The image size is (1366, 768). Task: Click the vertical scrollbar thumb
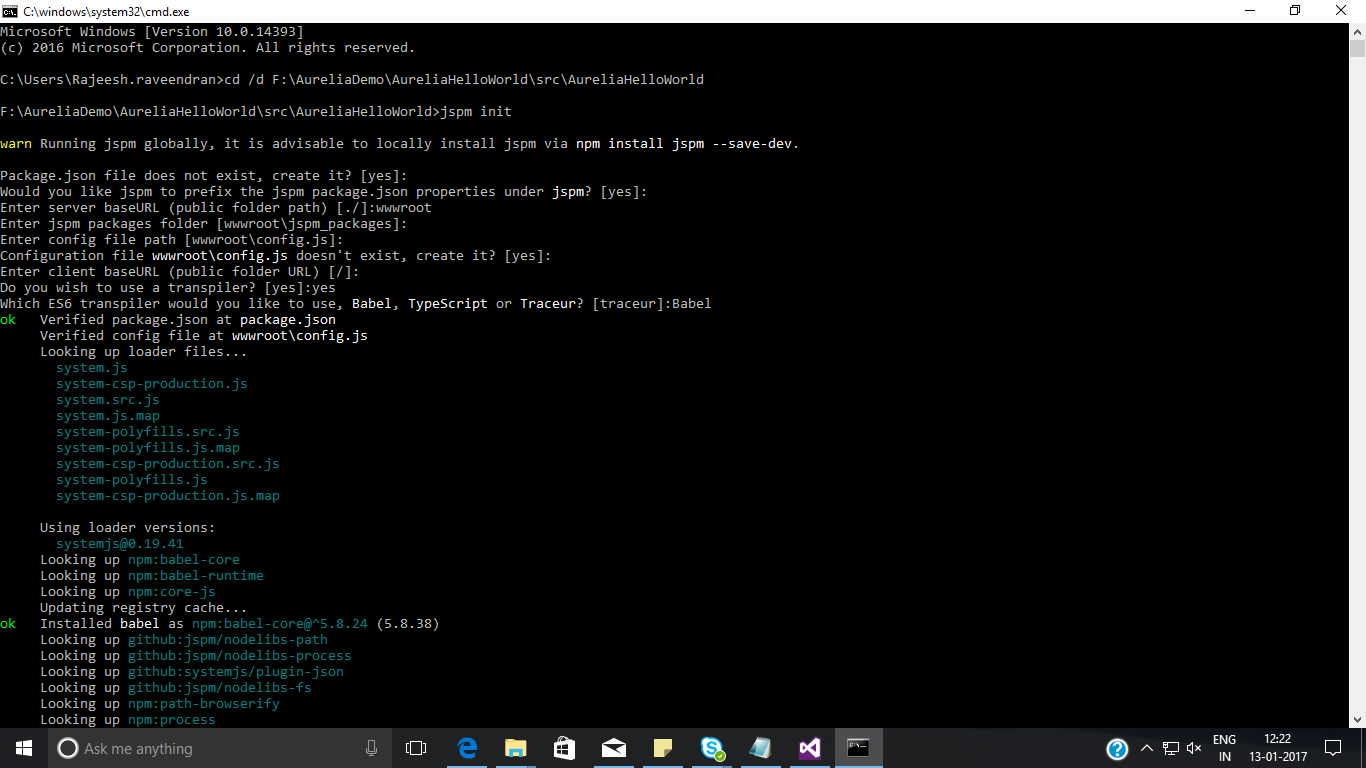pyautogui.click(x=1357, y=49)
